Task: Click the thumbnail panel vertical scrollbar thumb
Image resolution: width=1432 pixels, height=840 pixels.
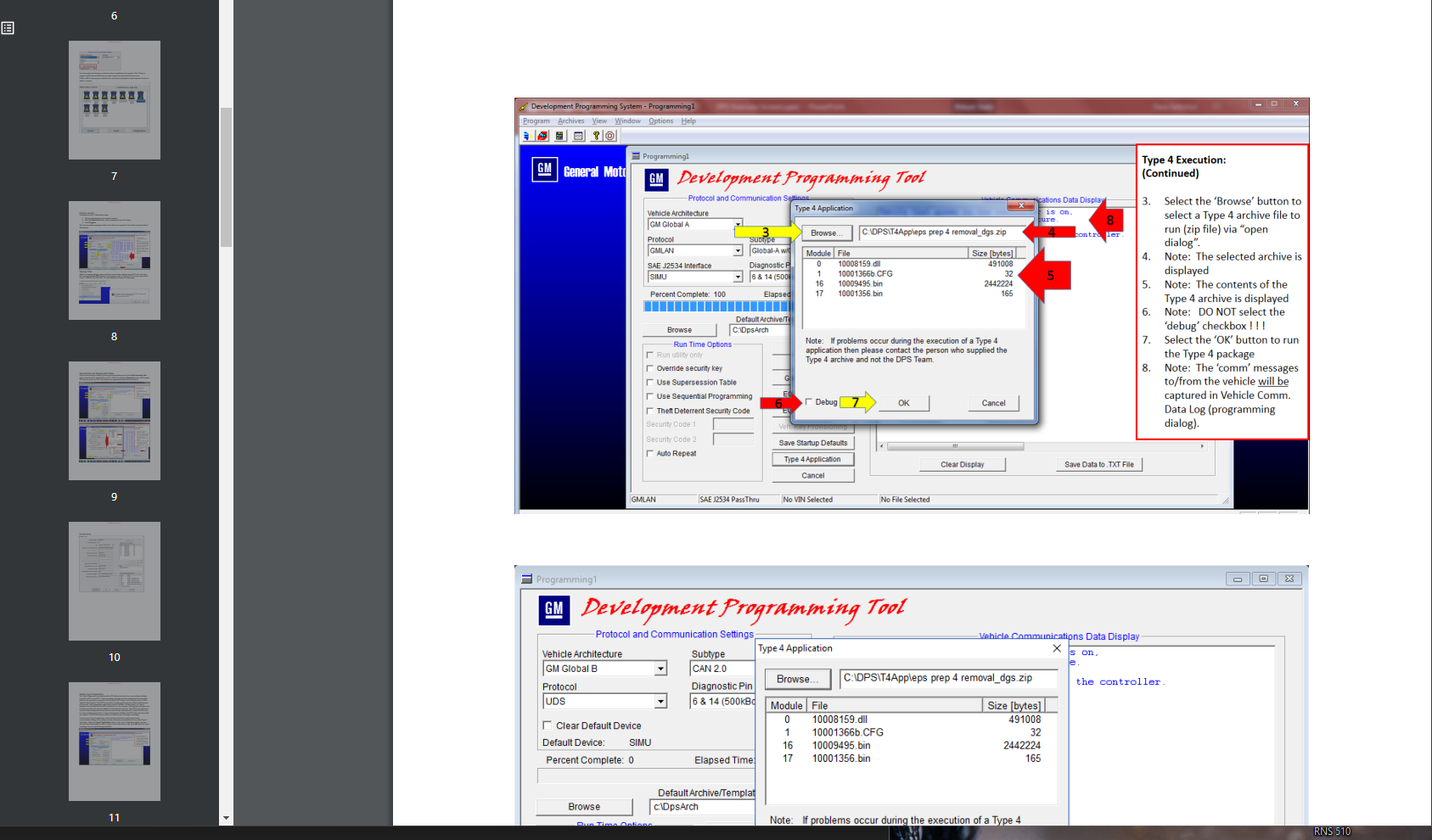Action: point(226,177)
